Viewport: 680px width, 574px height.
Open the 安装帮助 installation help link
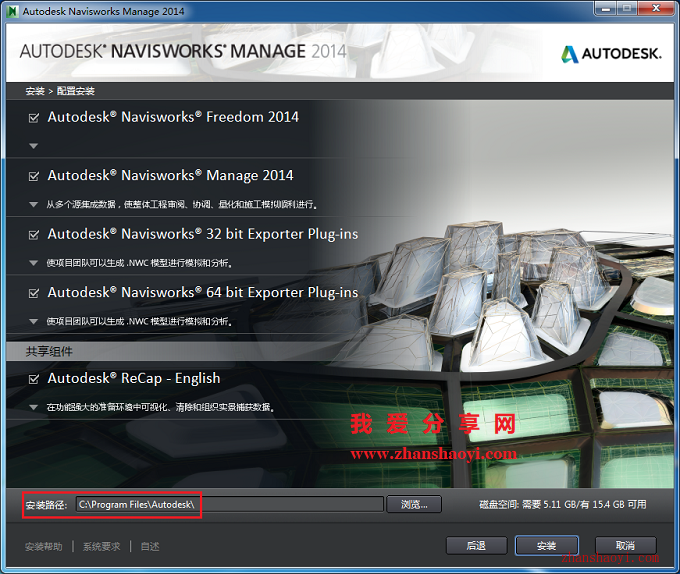43,547
